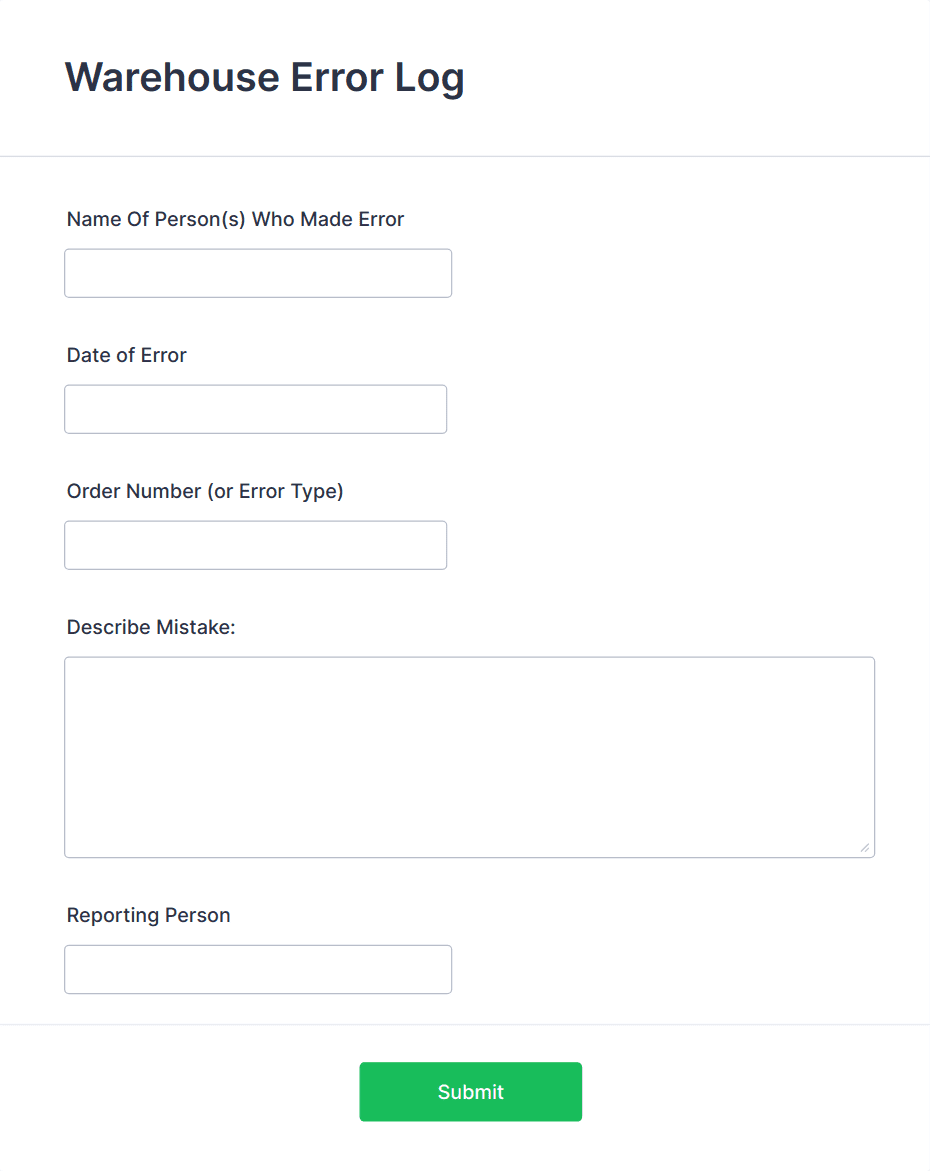This screenshot has height=1171, width=930.
Task: Click the Describe Mistake label
Action: (150, 627)
